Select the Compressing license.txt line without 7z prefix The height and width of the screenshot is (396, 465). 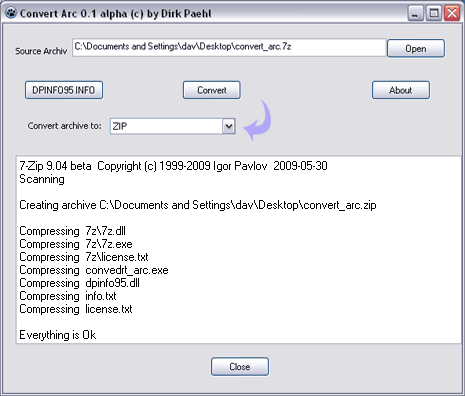[76, 309]
